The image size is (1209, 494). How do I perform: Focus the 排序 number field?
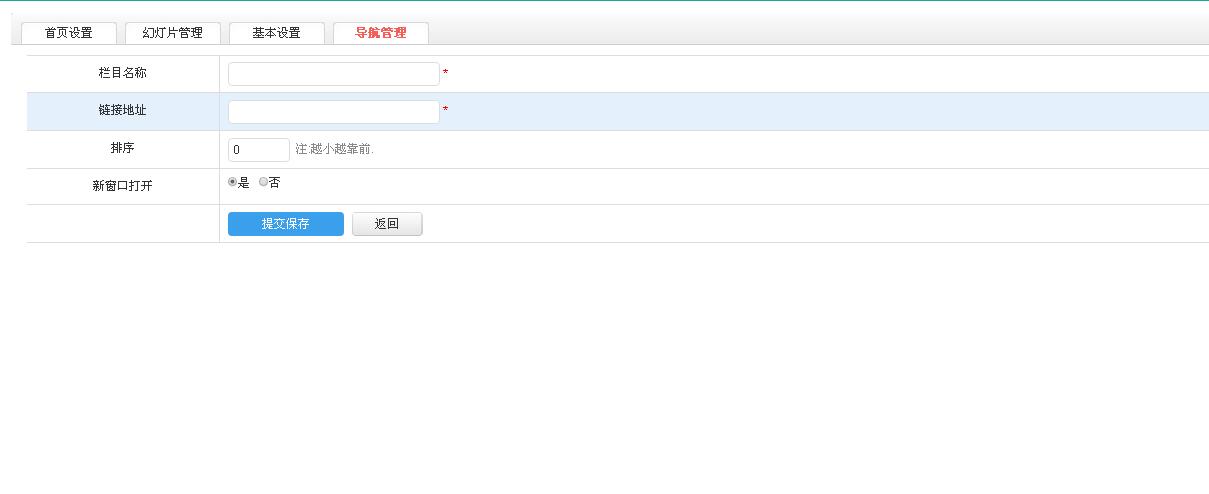(259, 150)
